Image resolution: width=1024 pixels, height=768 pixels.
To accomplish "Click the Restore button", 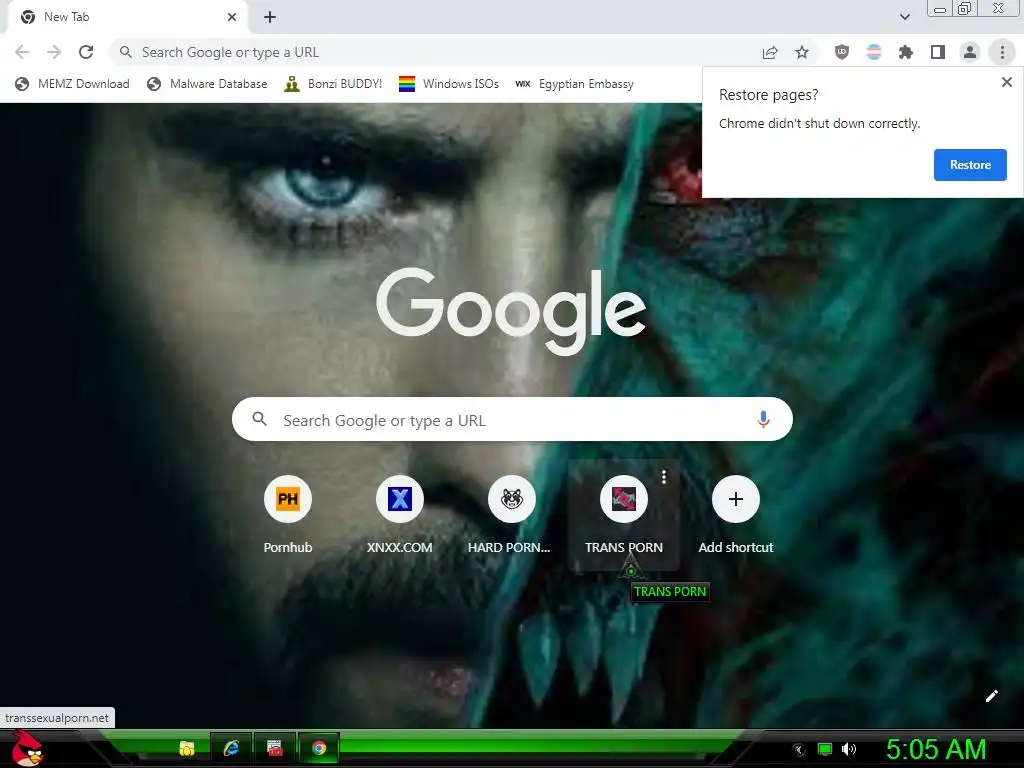I will pos(970,165).
